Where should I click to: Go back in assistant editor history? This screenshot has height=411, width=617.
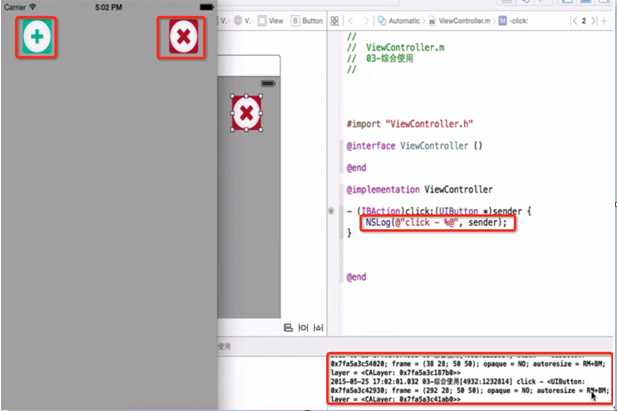(x=350, y=21)
